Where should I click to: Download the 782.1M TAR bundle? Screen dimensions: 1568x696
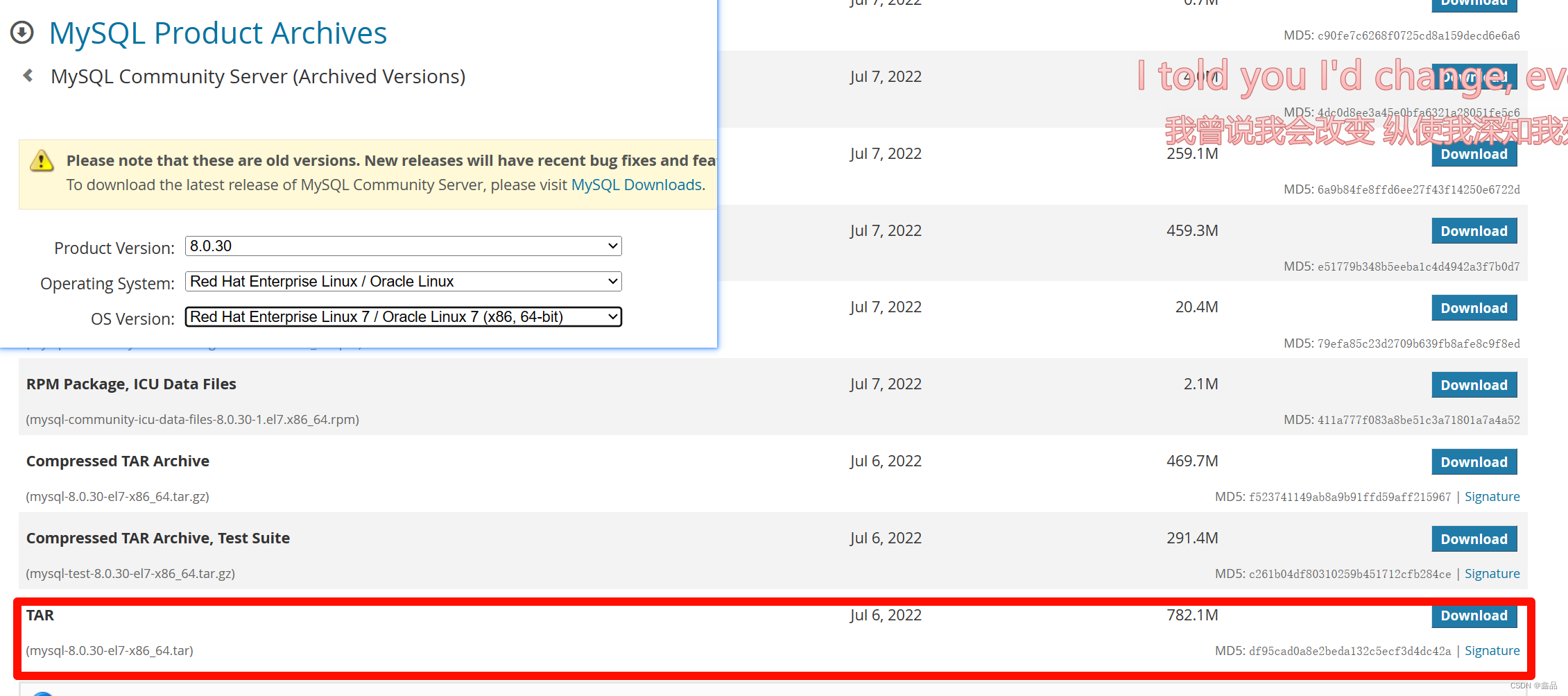pos(1474,616)
